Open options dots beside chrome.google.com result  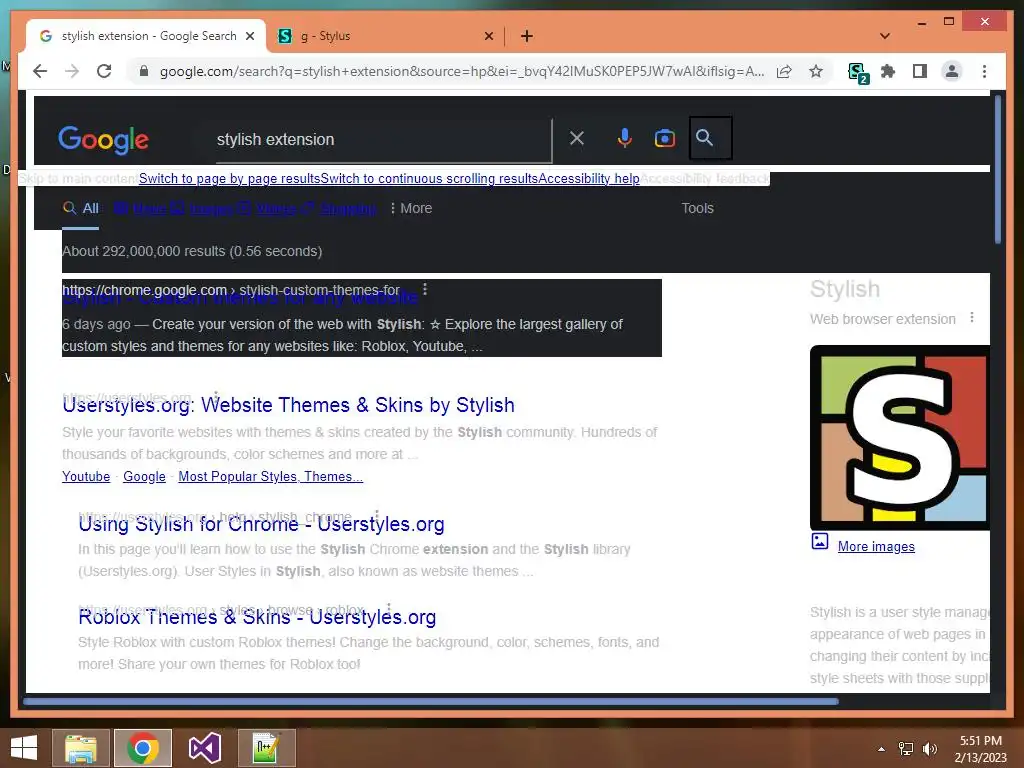tap(425, 289)
